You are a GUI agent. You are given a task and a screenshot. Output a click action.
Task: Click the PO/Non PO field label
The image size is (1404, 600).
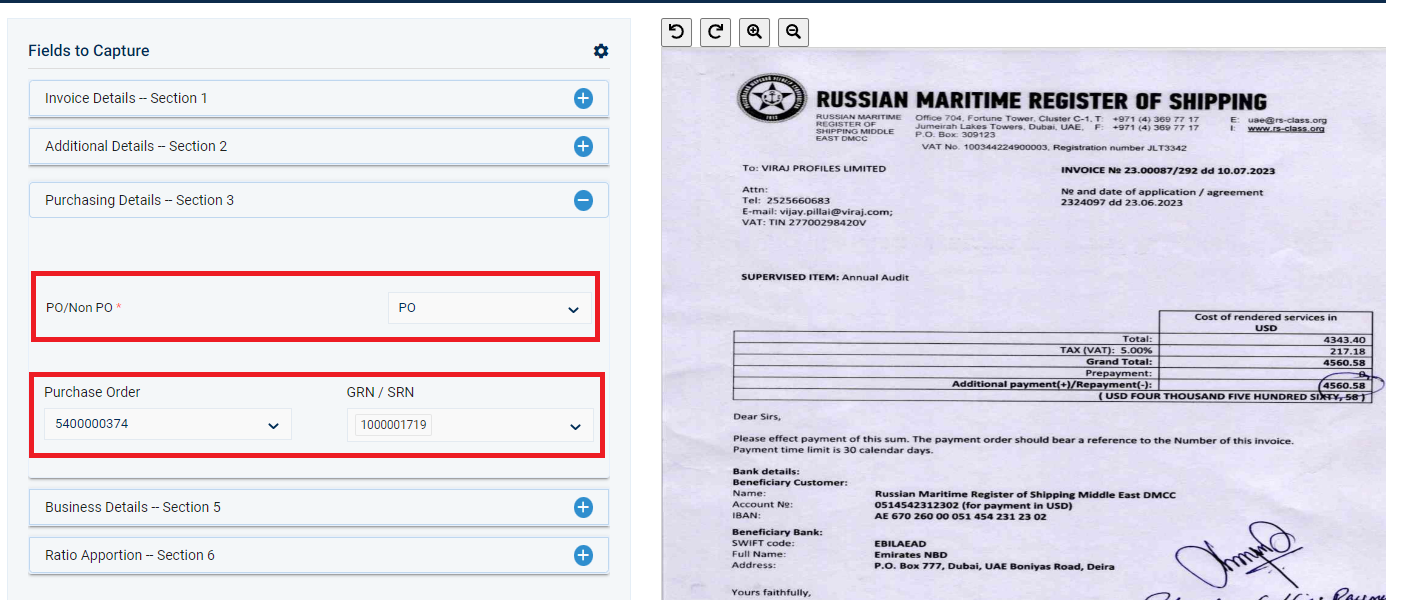coord(84,308)
